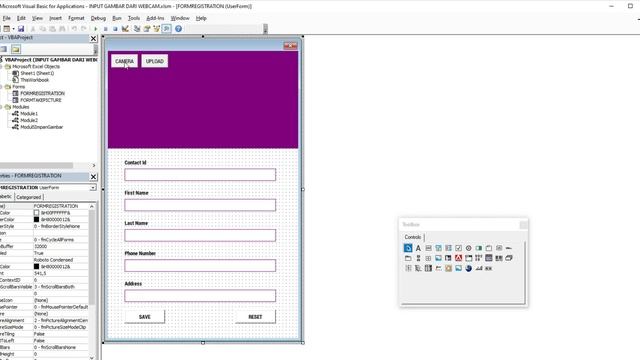Run the macro with the green play icon

point(96,29)
